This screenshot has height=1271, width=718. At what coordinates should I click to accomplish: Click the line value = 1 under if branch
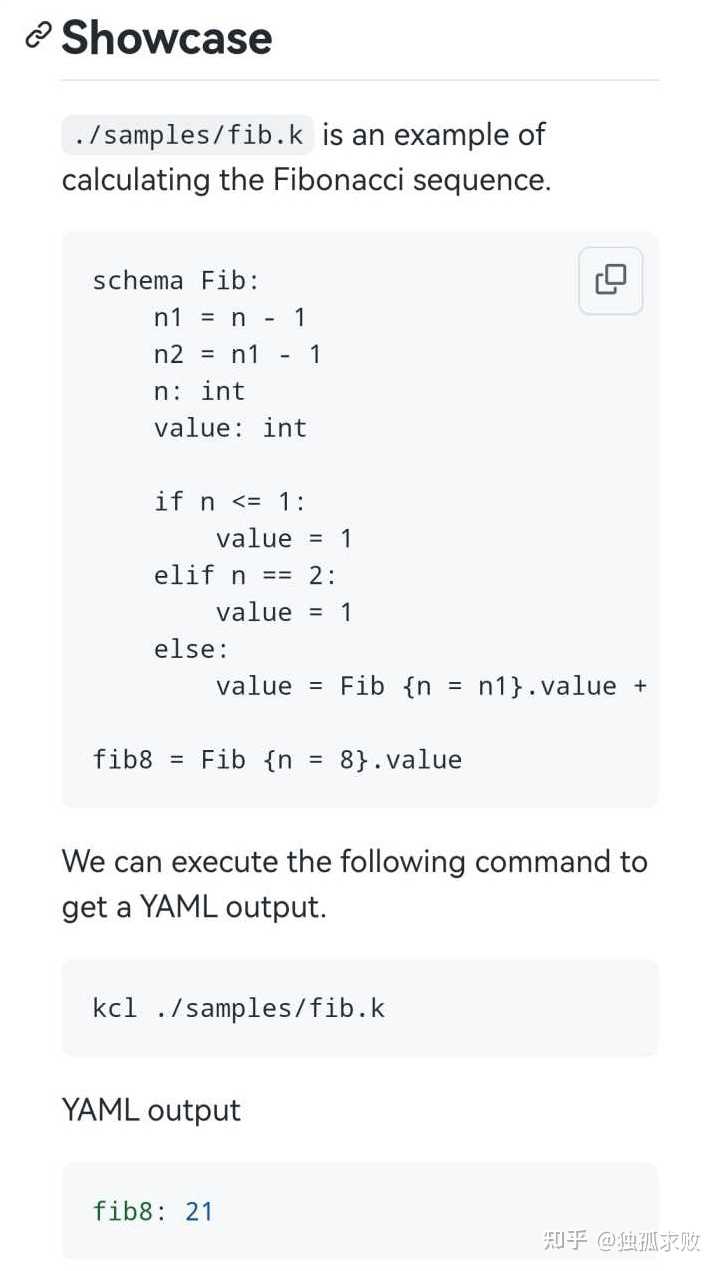(283, 538)
